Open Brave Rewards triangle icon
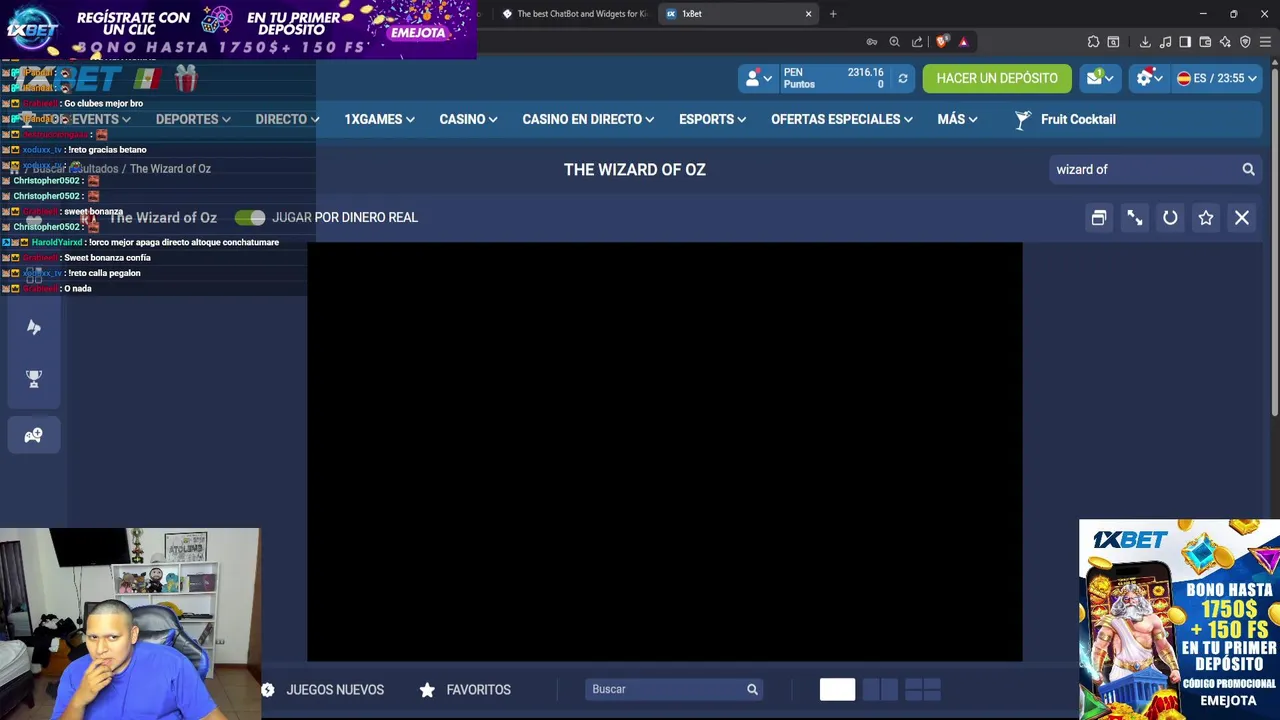 963,42
